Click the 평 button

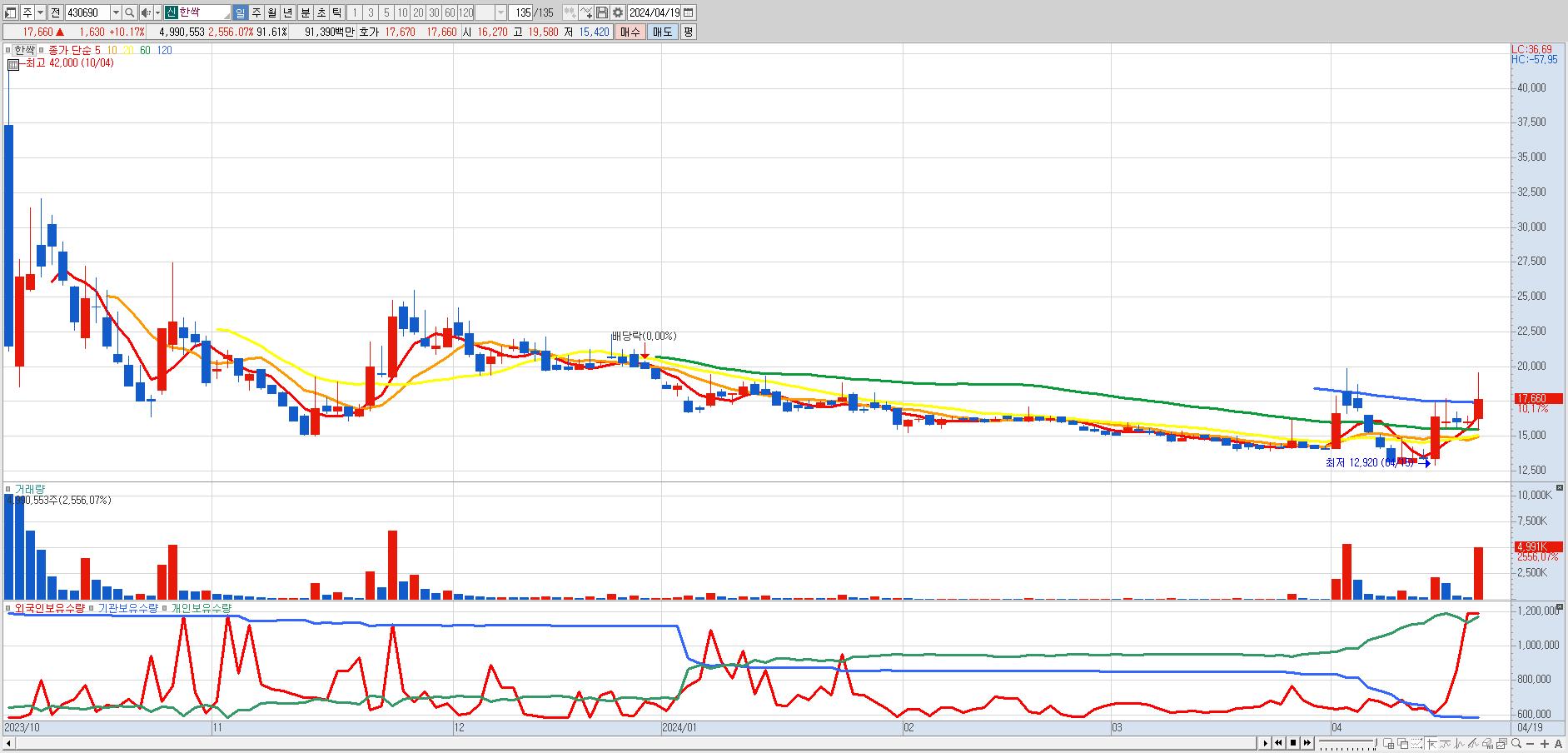[688, 32]
